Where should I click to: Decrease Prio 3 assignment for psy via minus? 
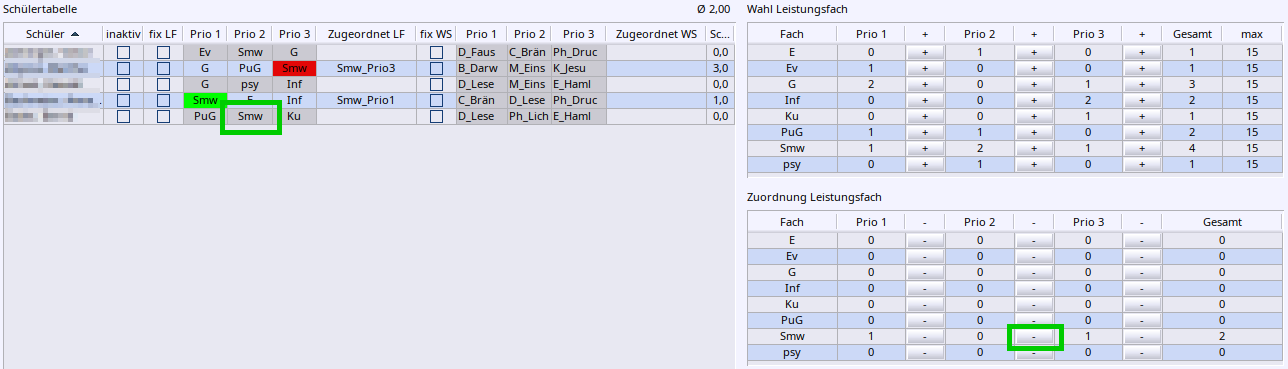[x=1142, y=353]
